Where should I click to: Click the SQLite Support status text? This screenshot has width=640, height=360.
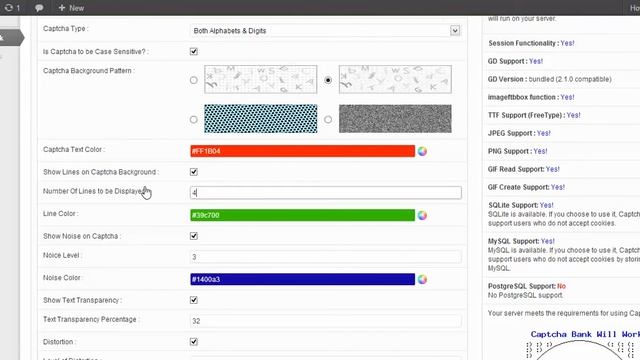pyautogui.click(x=521, y=205)
